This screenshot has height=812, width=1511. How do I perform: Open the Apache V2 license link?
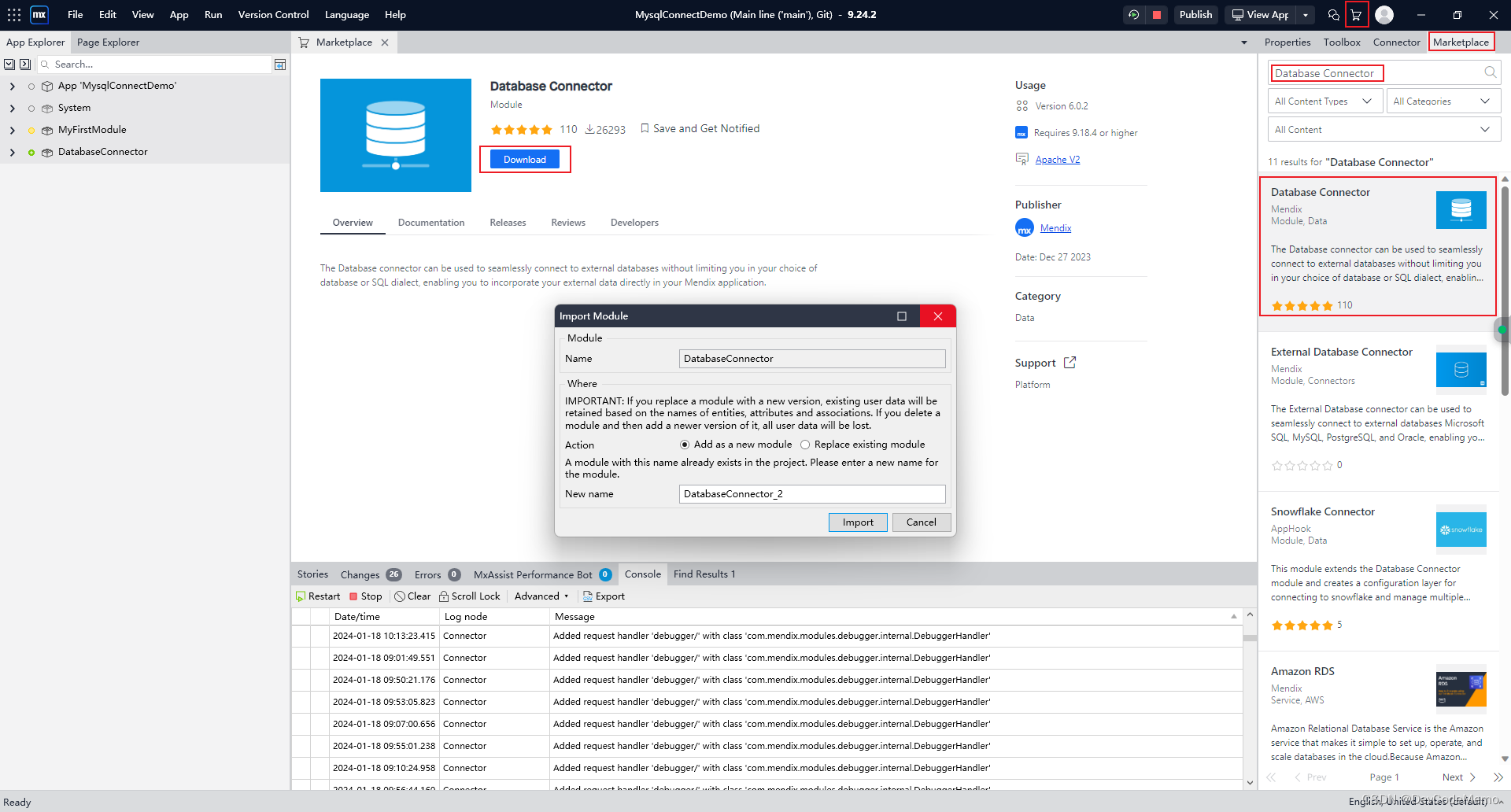[x=1058, y=159]
